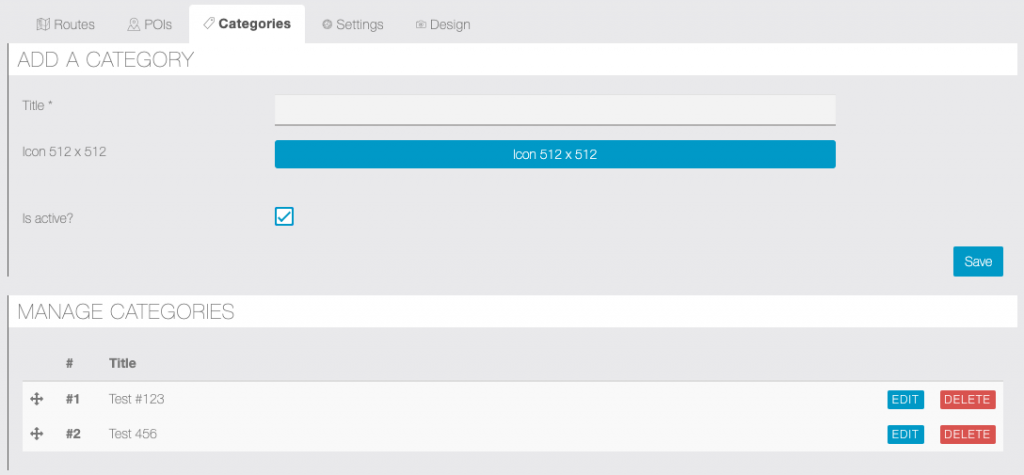Click the tag icon beside Categories
The width and height of the screenshot is (1024, 475).
[208, 23]
